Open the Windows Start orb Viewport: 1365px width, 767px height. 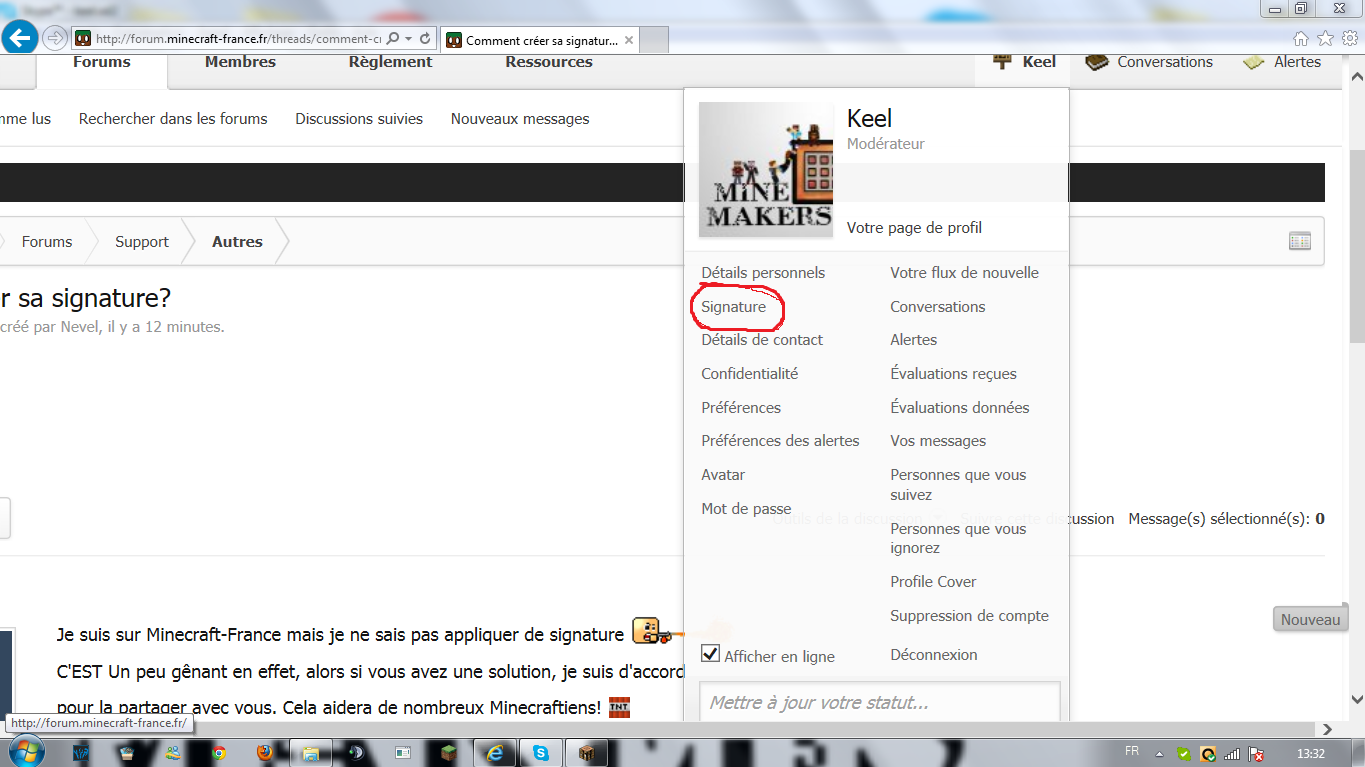(x=25, y=752)
